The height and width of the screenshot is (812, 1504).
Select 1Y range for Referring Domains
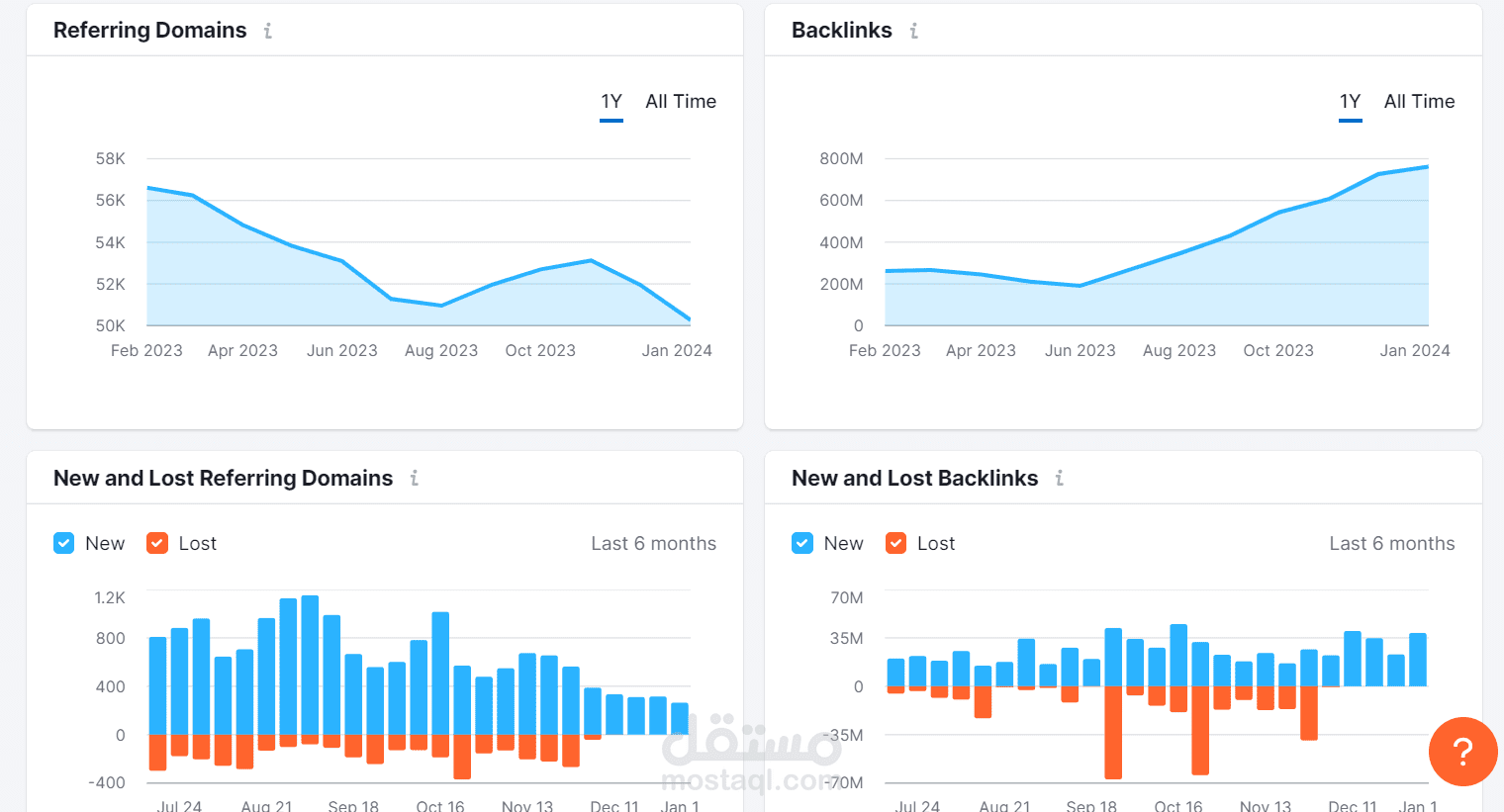pos(611,102)
